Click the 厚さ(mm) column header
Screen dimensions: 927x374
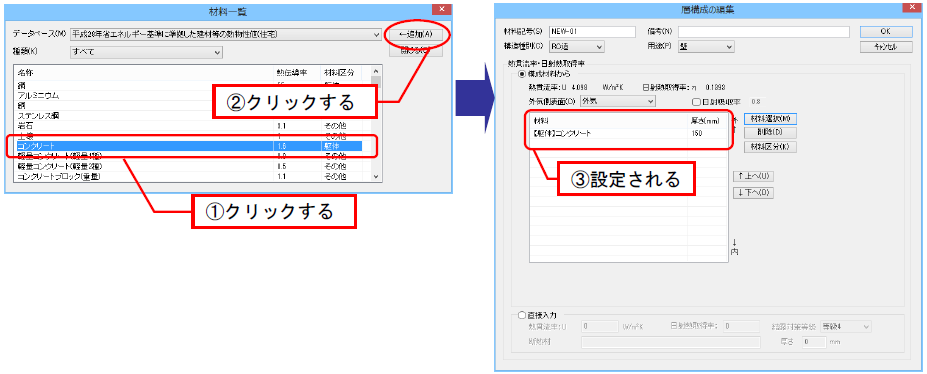[704, 121]
